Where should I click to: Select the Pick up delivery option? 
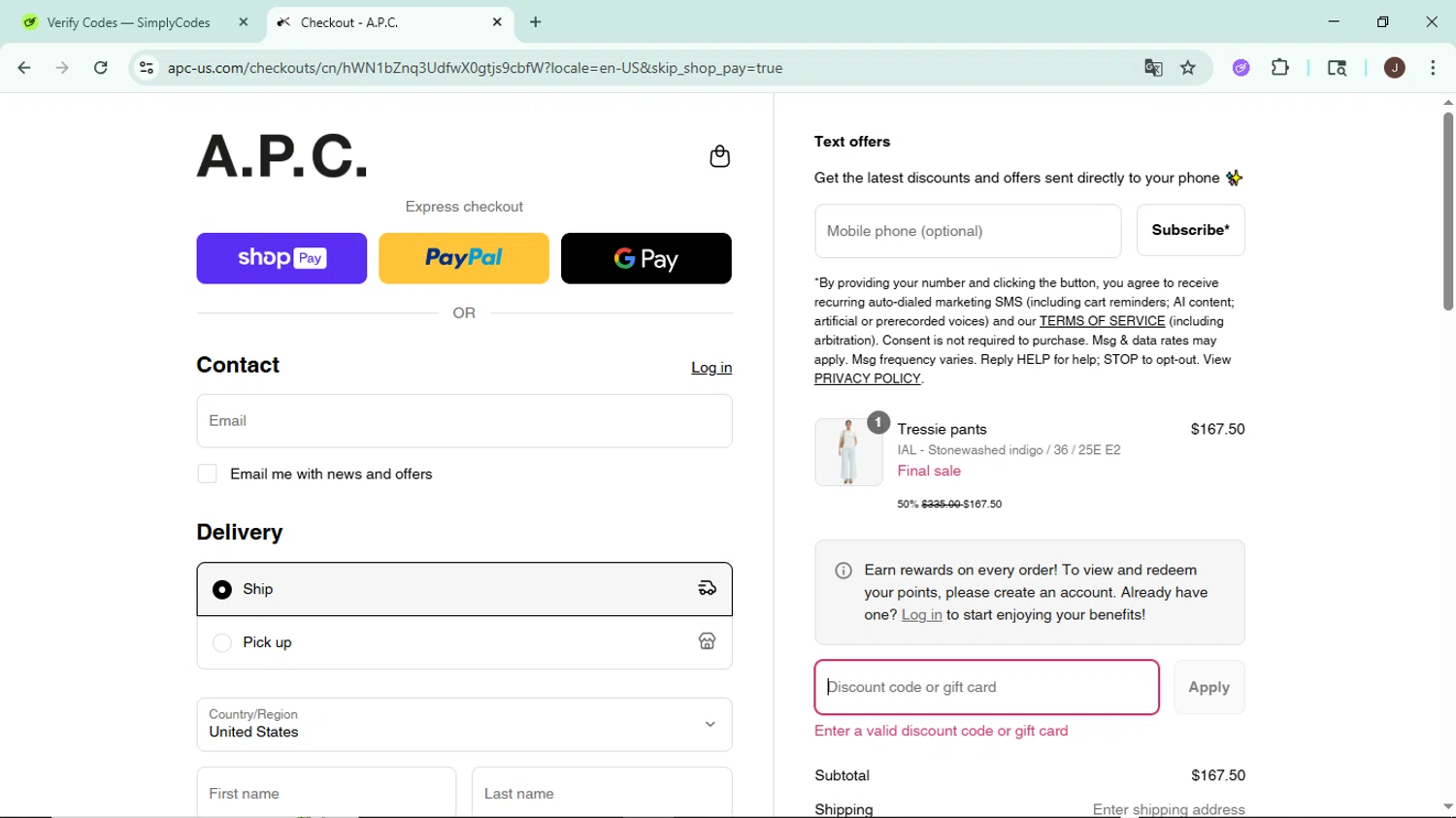(x=464, y=642)
